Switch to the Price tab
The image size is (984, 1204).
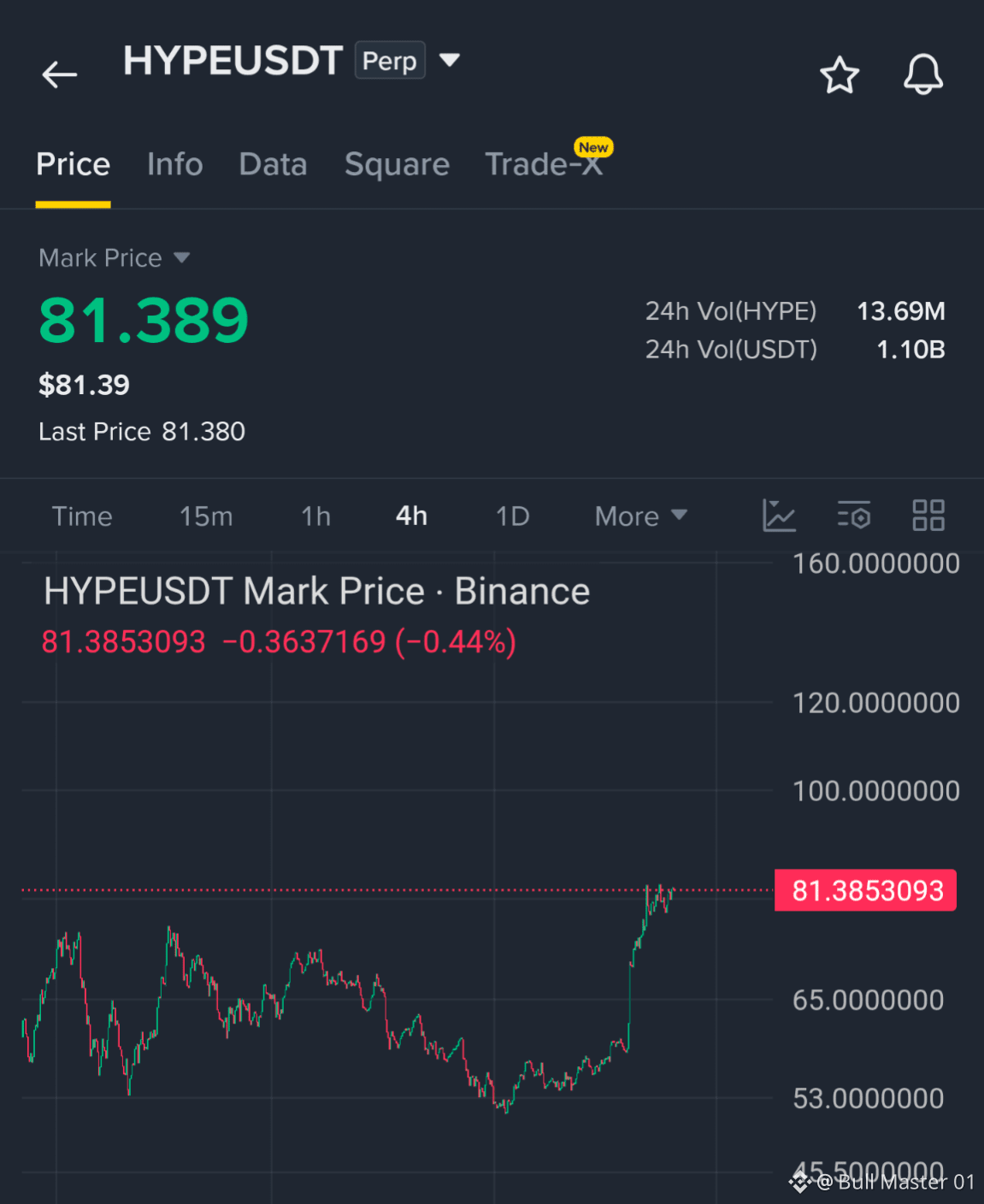tap(73, 164)
